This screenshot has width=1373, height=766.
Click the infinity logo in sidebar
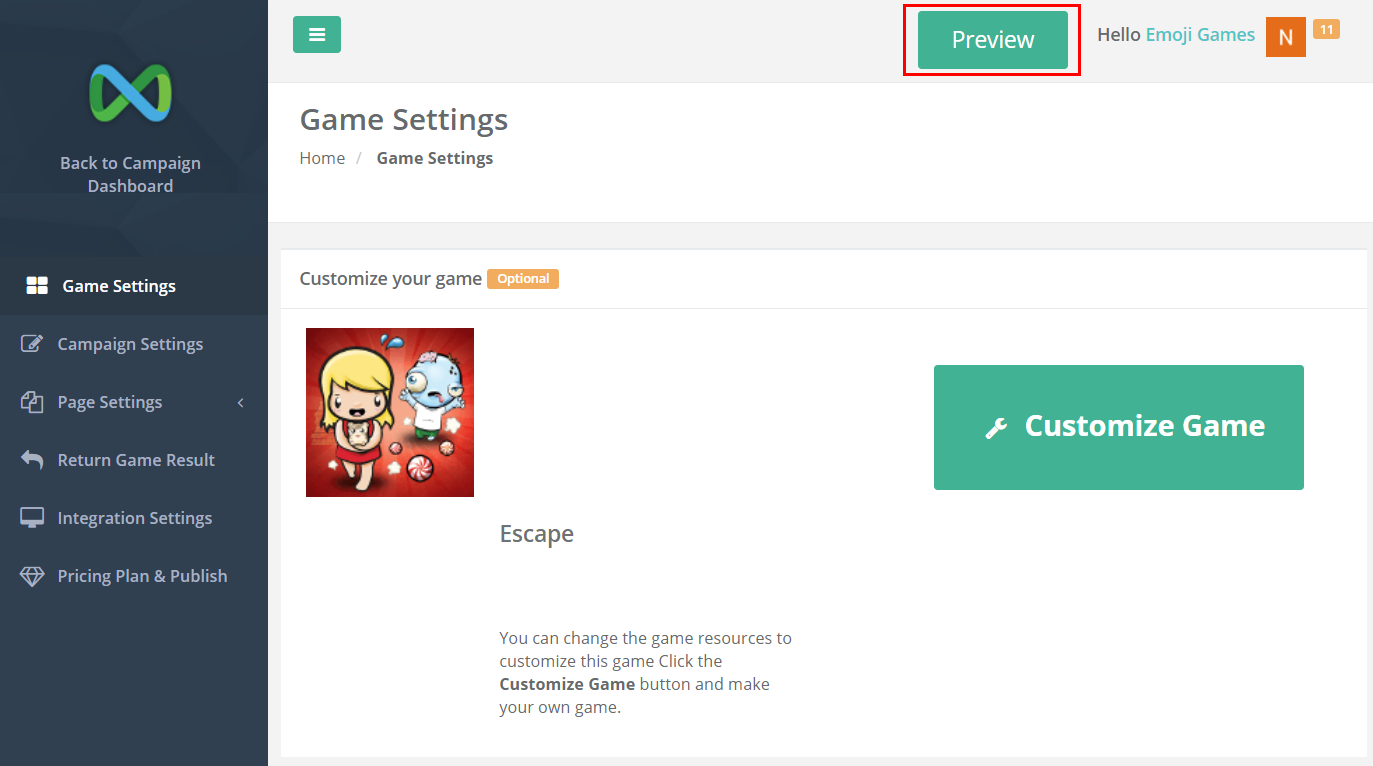point(130,93)
